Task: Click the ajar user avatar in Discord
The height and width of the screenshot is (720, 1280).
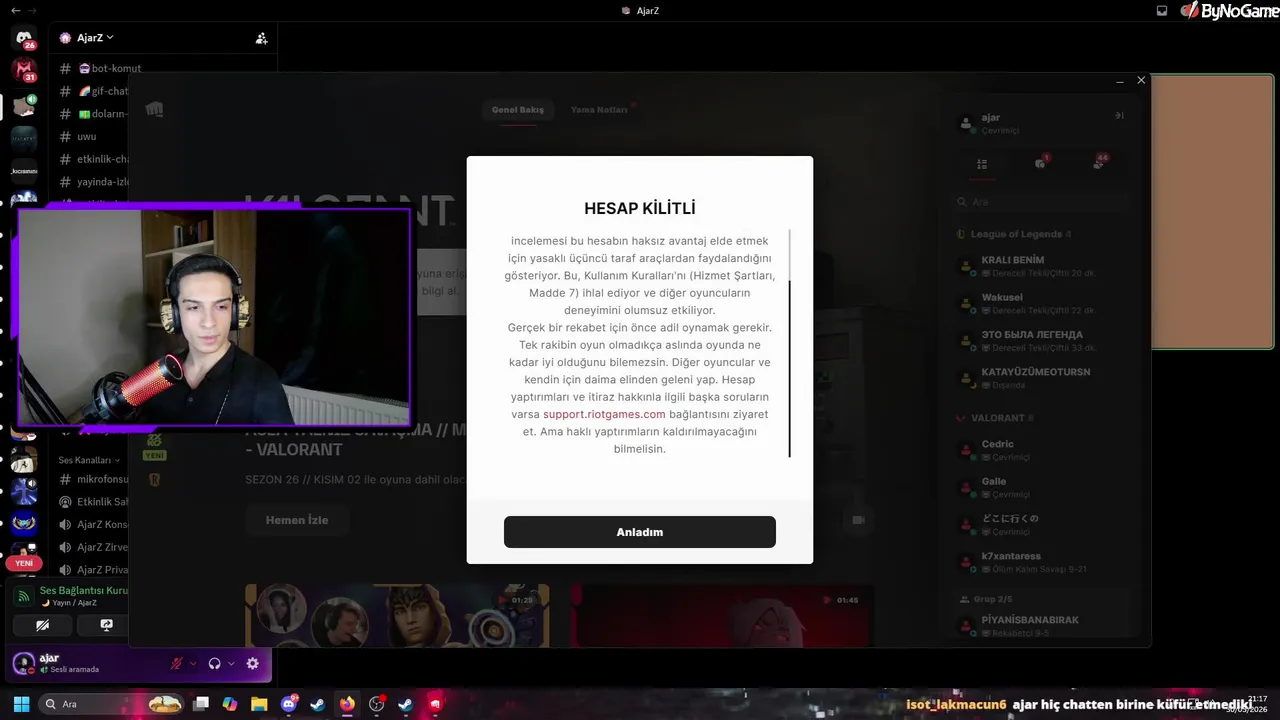Action: pyautogui.click(x=24, y=663)
